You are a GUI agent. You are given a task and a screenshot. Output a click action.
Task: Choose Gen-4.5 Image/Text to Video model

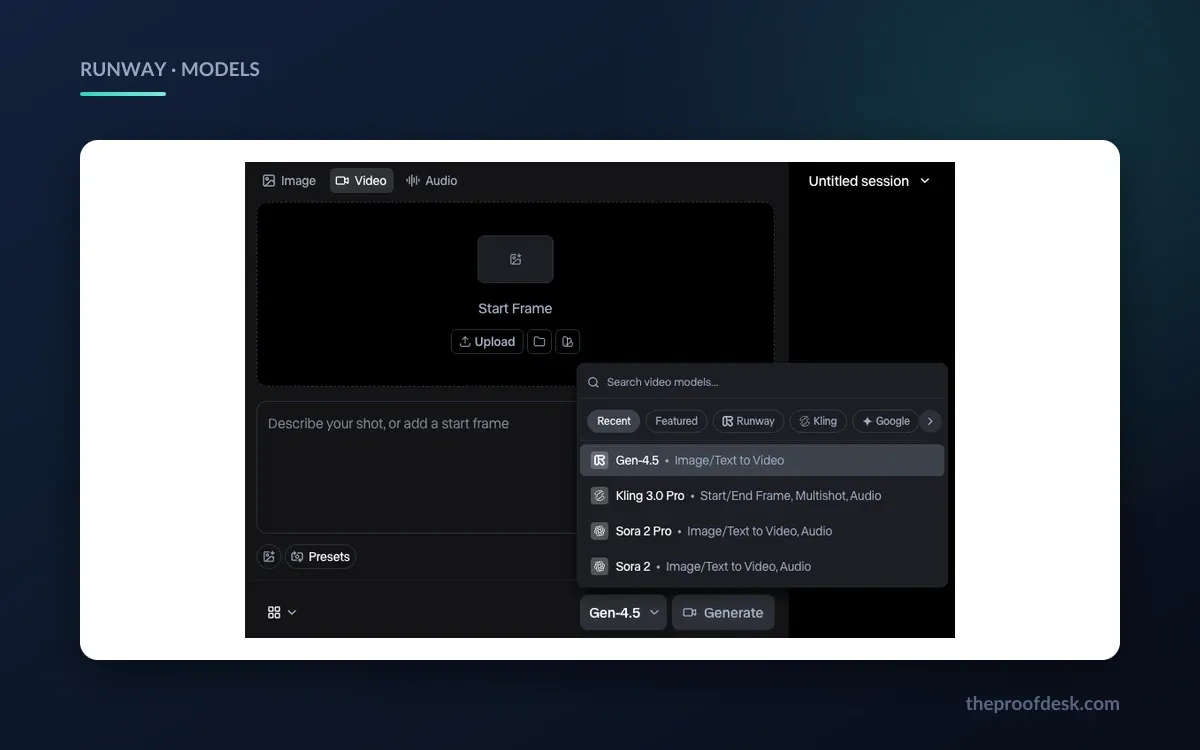pos(762,460)
